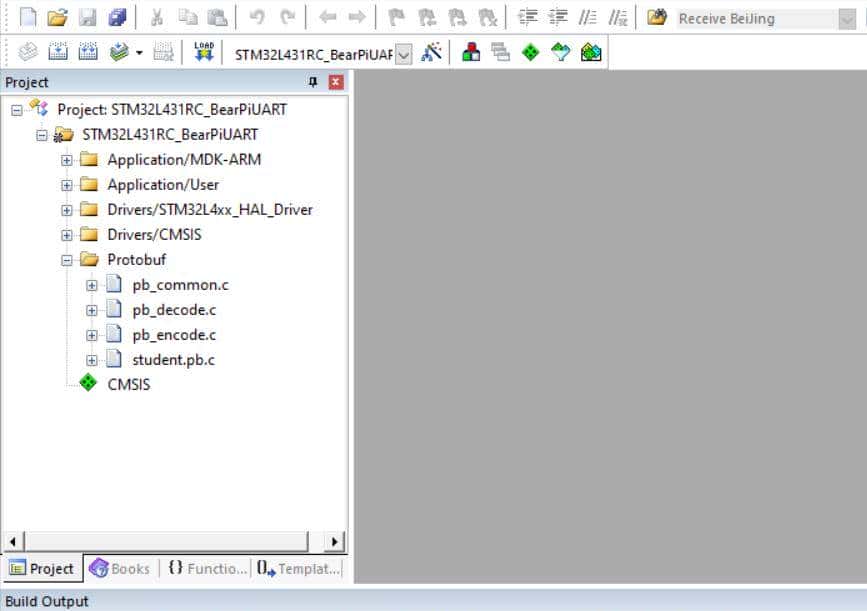Select student.pb.c in project tree
The image size is (867, 611).
click(173, 360)
